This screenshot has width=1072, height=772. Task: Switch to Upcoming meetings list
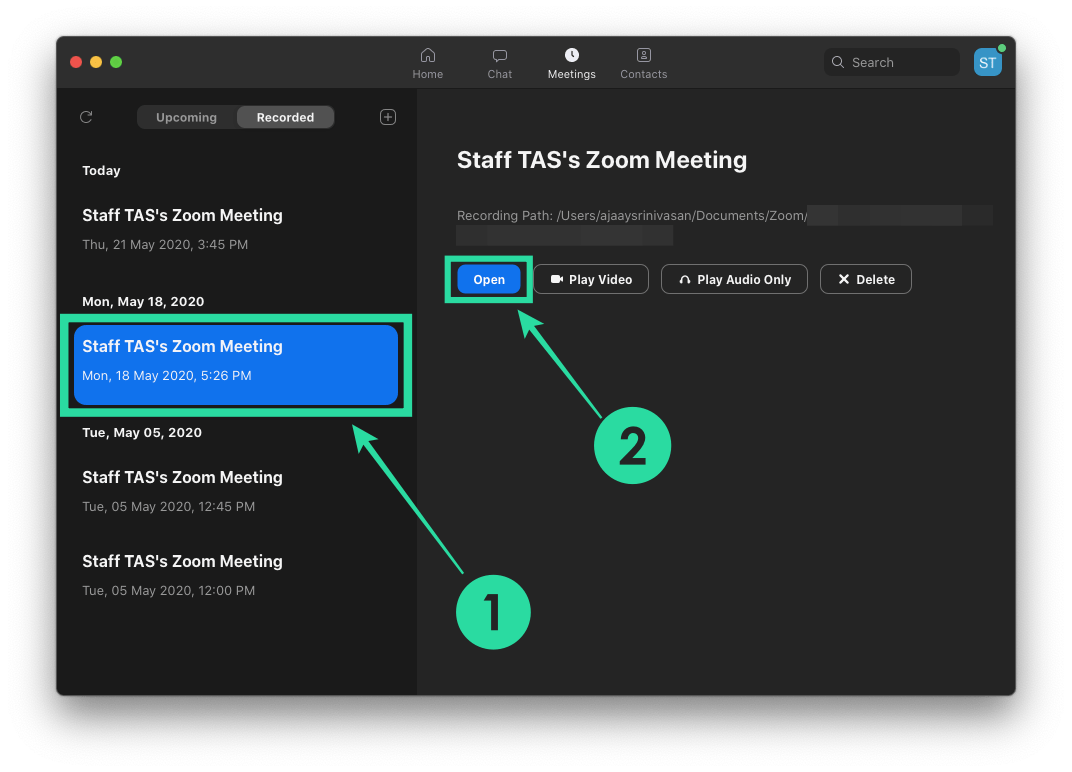(x=187, y=117)
